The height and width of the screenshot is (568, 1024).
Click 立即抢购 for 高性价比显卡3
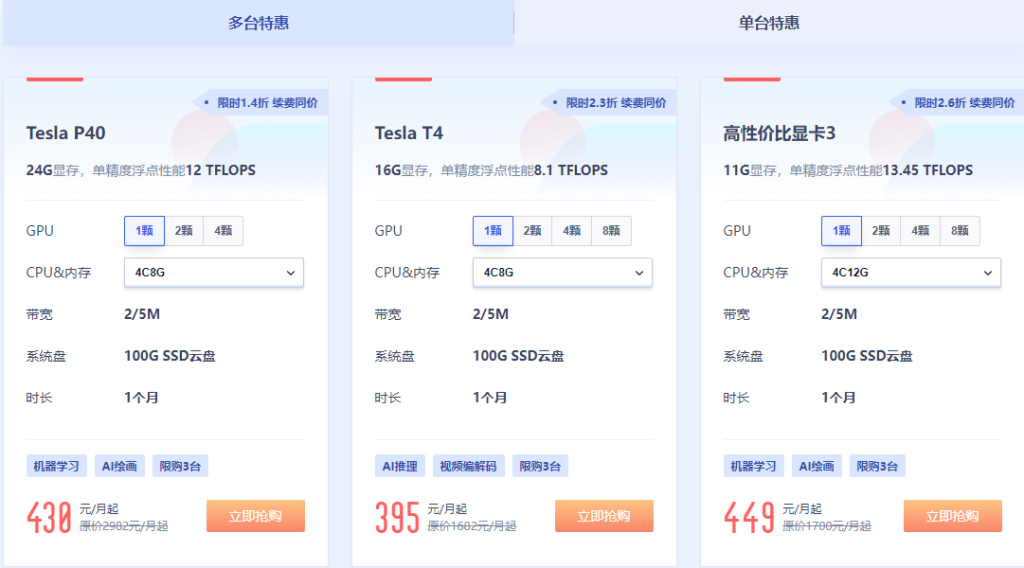click(952, 516)
